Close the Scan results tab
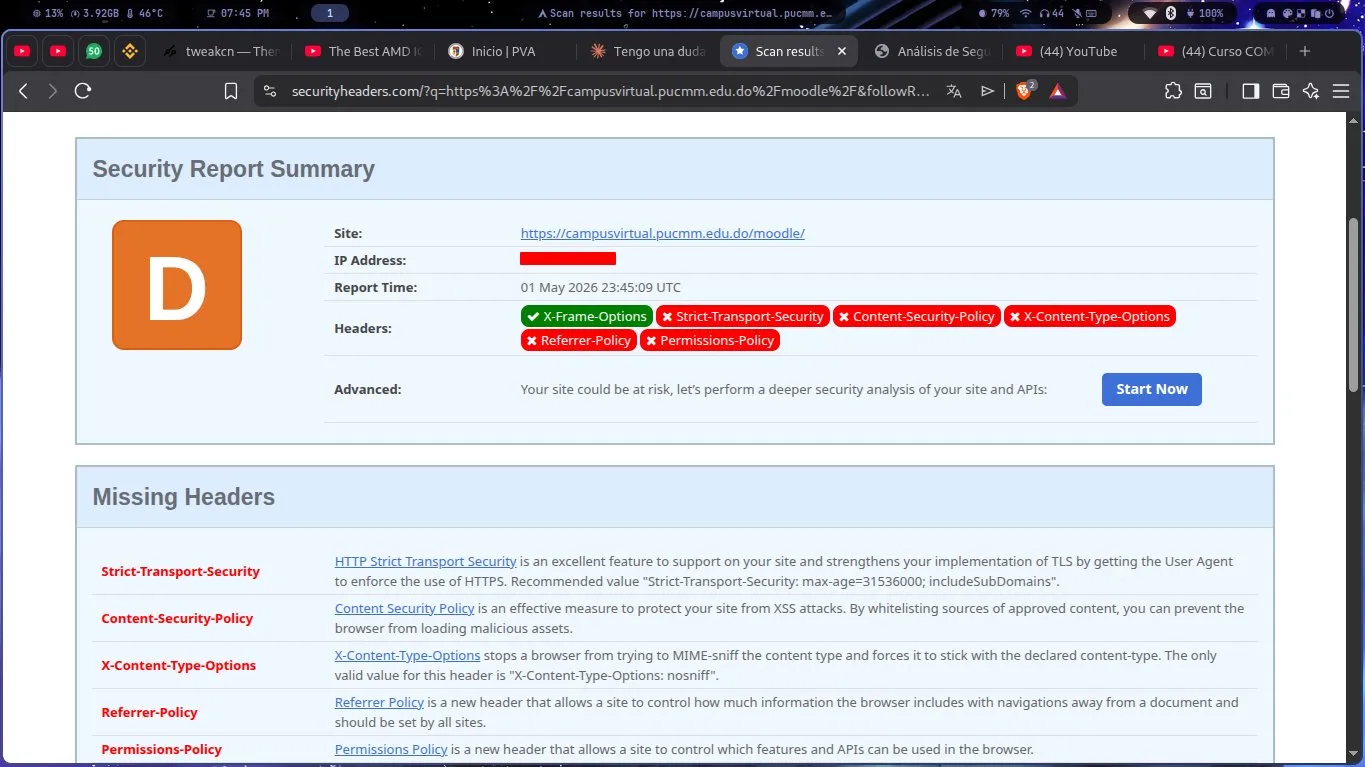This screenshot has height=767, width=1365. [841, 51]
